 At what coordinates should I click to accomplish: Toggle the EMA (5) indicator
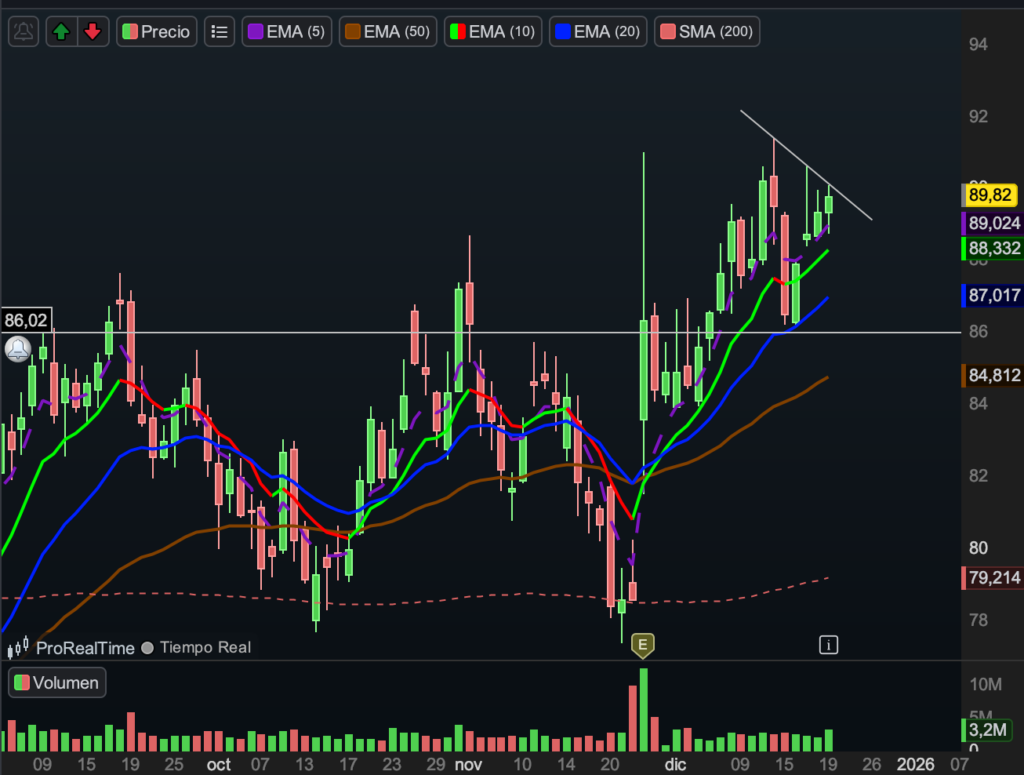click(x=286, y=31)
